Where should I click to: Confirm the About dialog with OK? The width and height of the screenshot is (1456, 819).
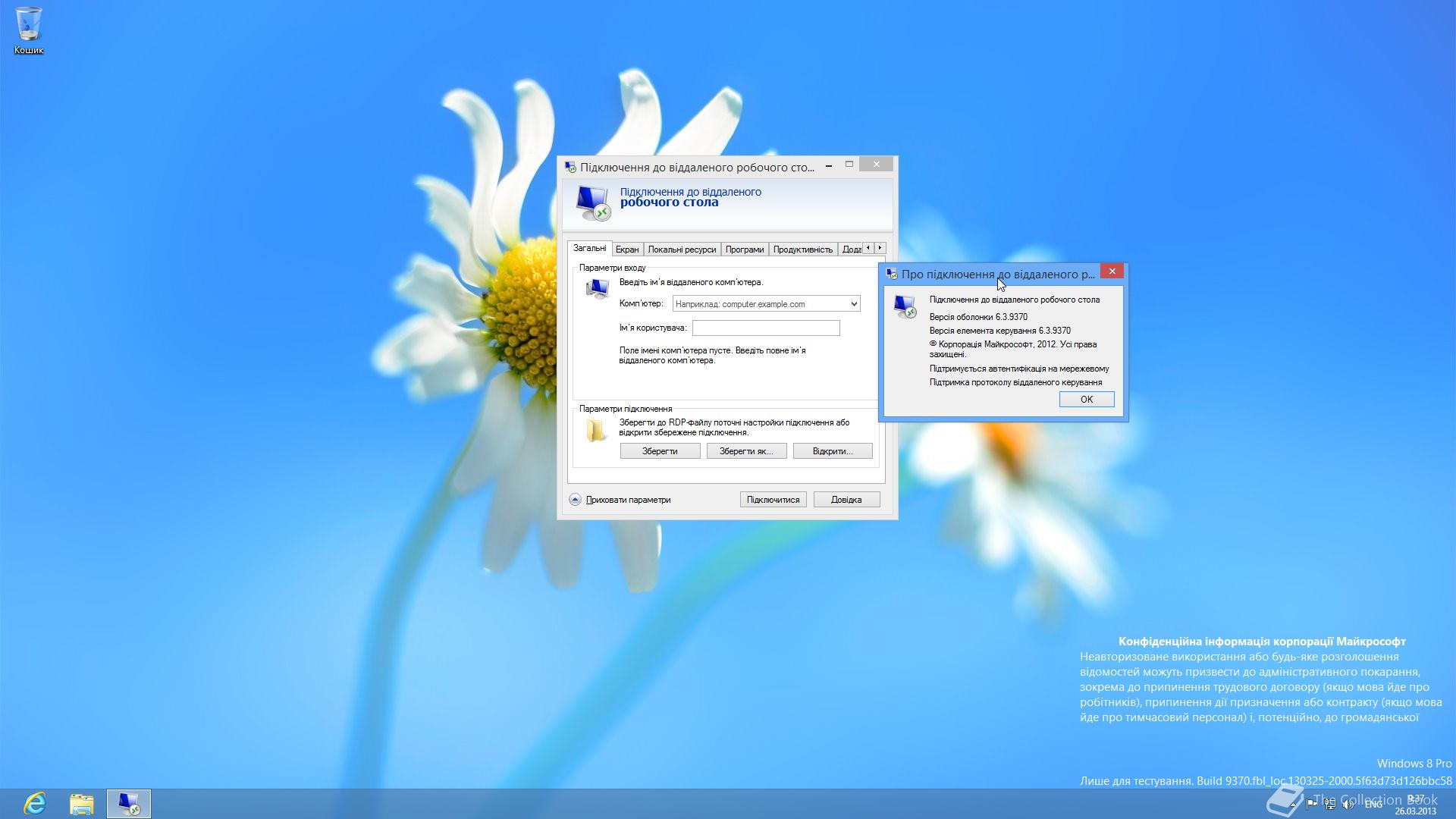coord(1087,400)
